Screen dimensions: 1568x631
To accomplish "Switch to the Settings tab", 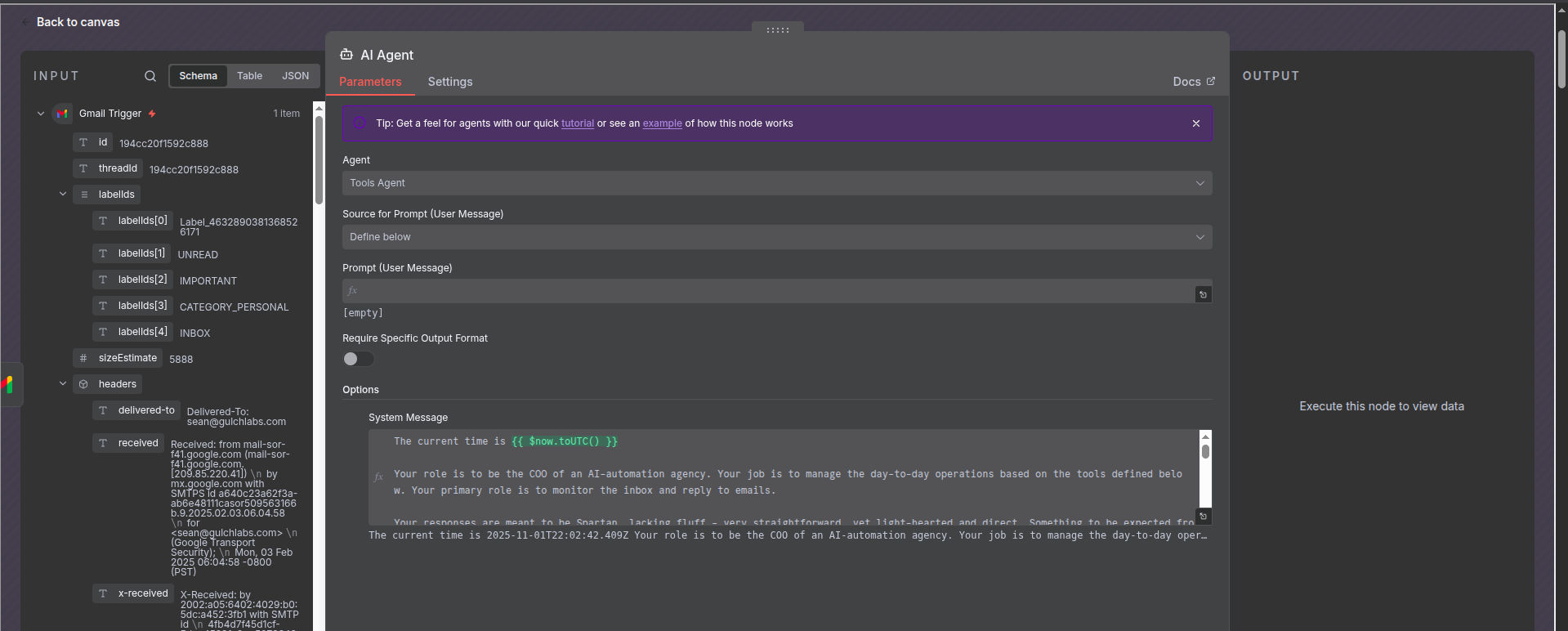I will click(x=450, y=82).
